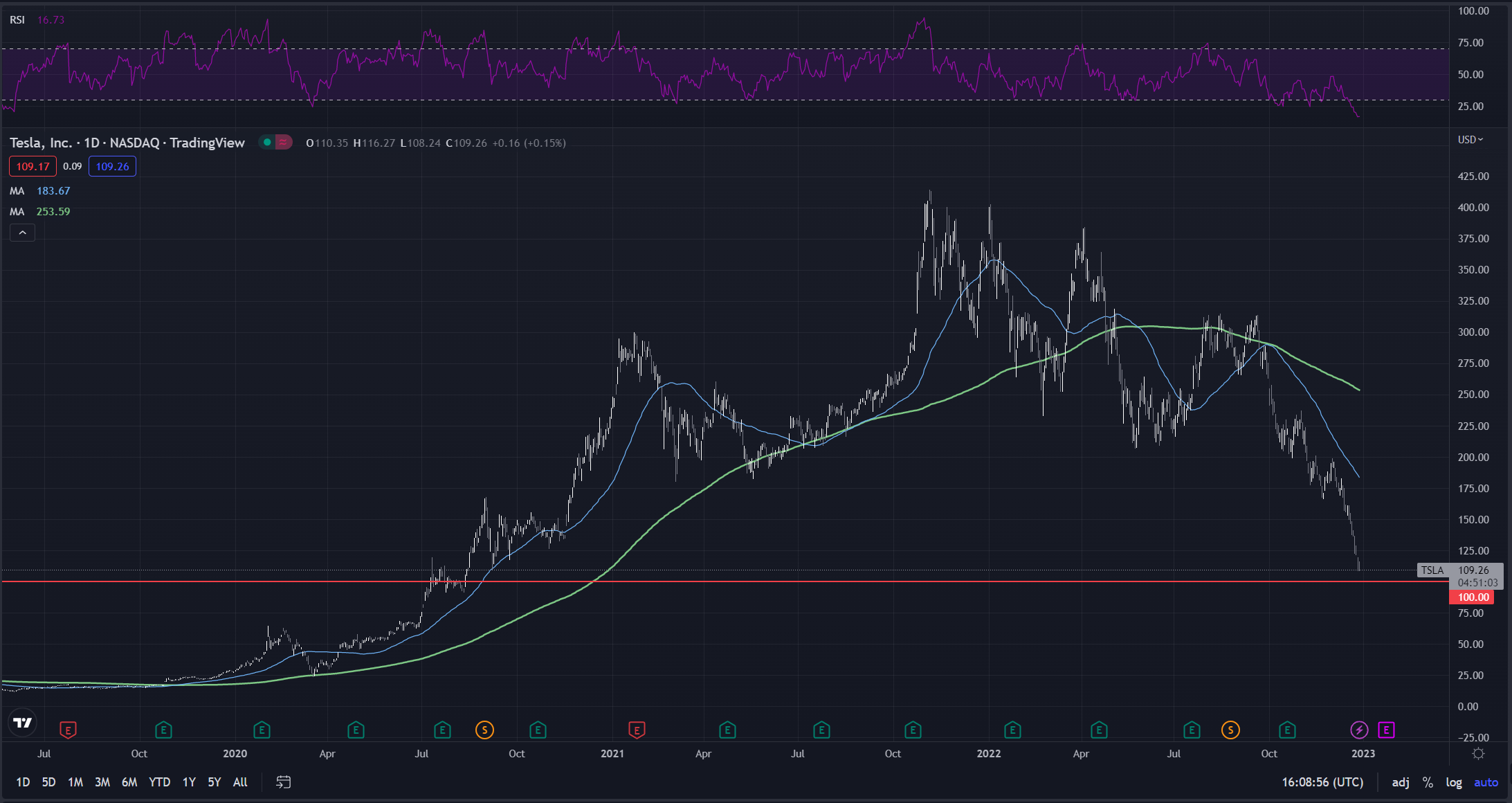Click the earnings marker near 2020

[x=262, y=730]
